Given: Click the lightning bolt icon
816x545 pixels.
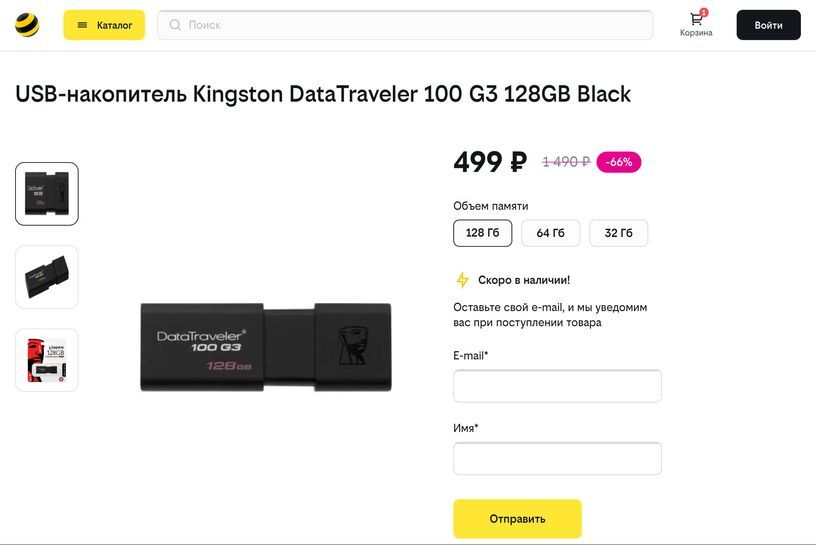Looking at the screenshot, I should coord(462,280).
